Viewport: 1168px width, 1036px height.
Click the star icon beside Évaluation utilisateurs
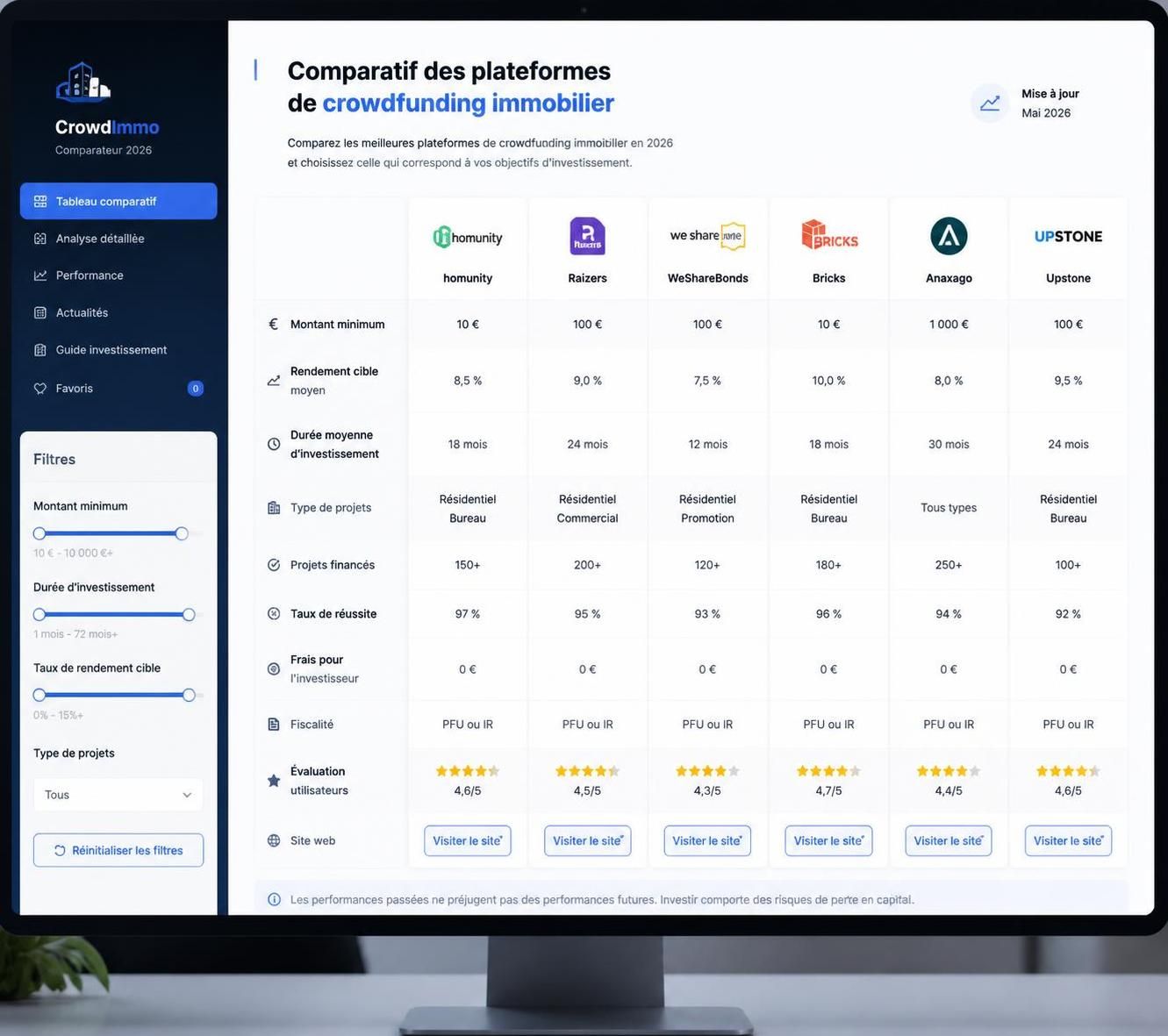(x=274, y=781)
